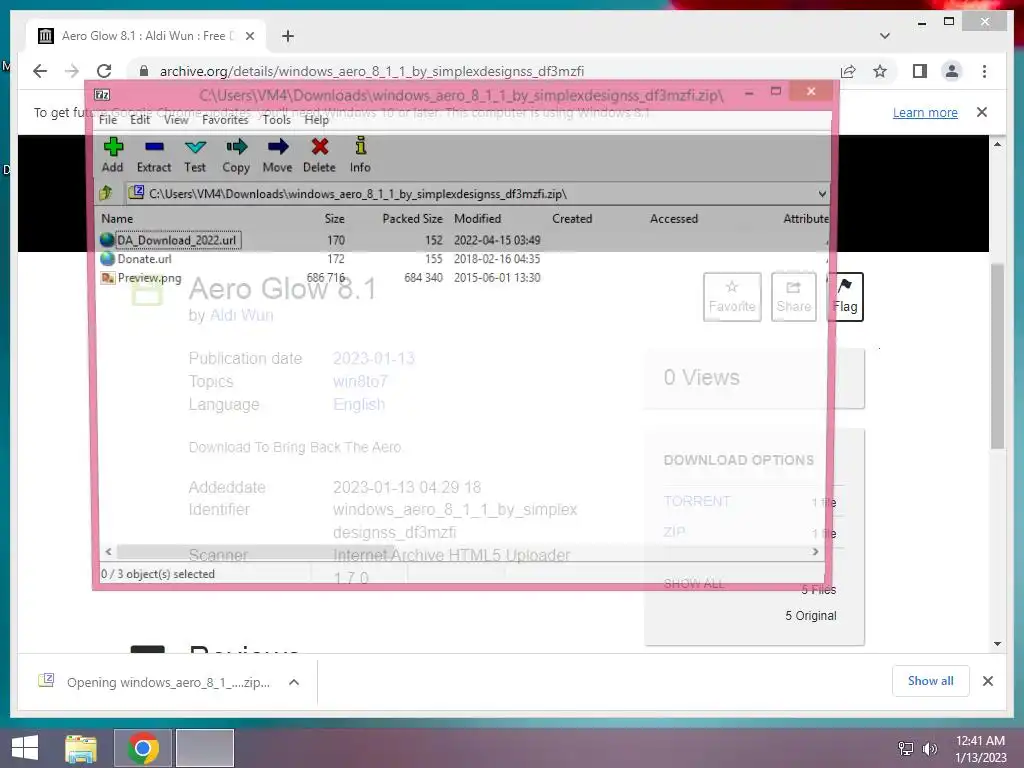Image resolution: width=1024 pixels, height=768 pixels.
Task: Select the Copy toolbar icon in 7-Zip
Action: click(x=236, y=155)
